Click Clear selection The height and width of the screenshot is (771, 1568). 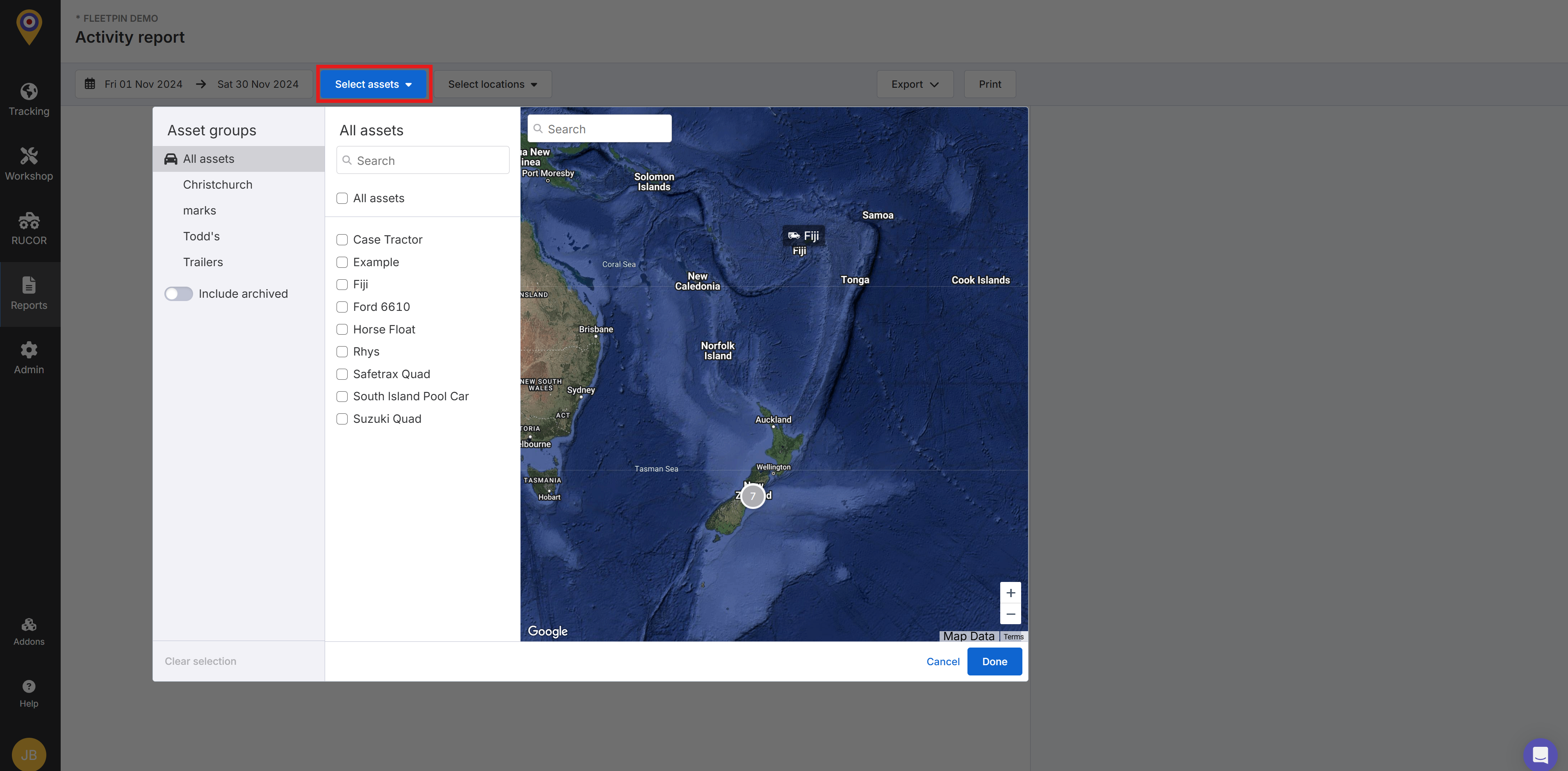(x=200, y=662)
